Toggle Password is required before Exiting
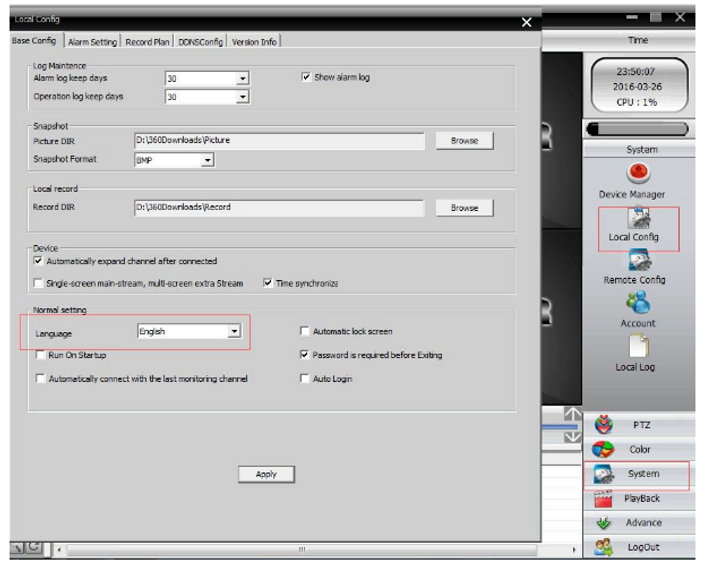 point(304,355)
